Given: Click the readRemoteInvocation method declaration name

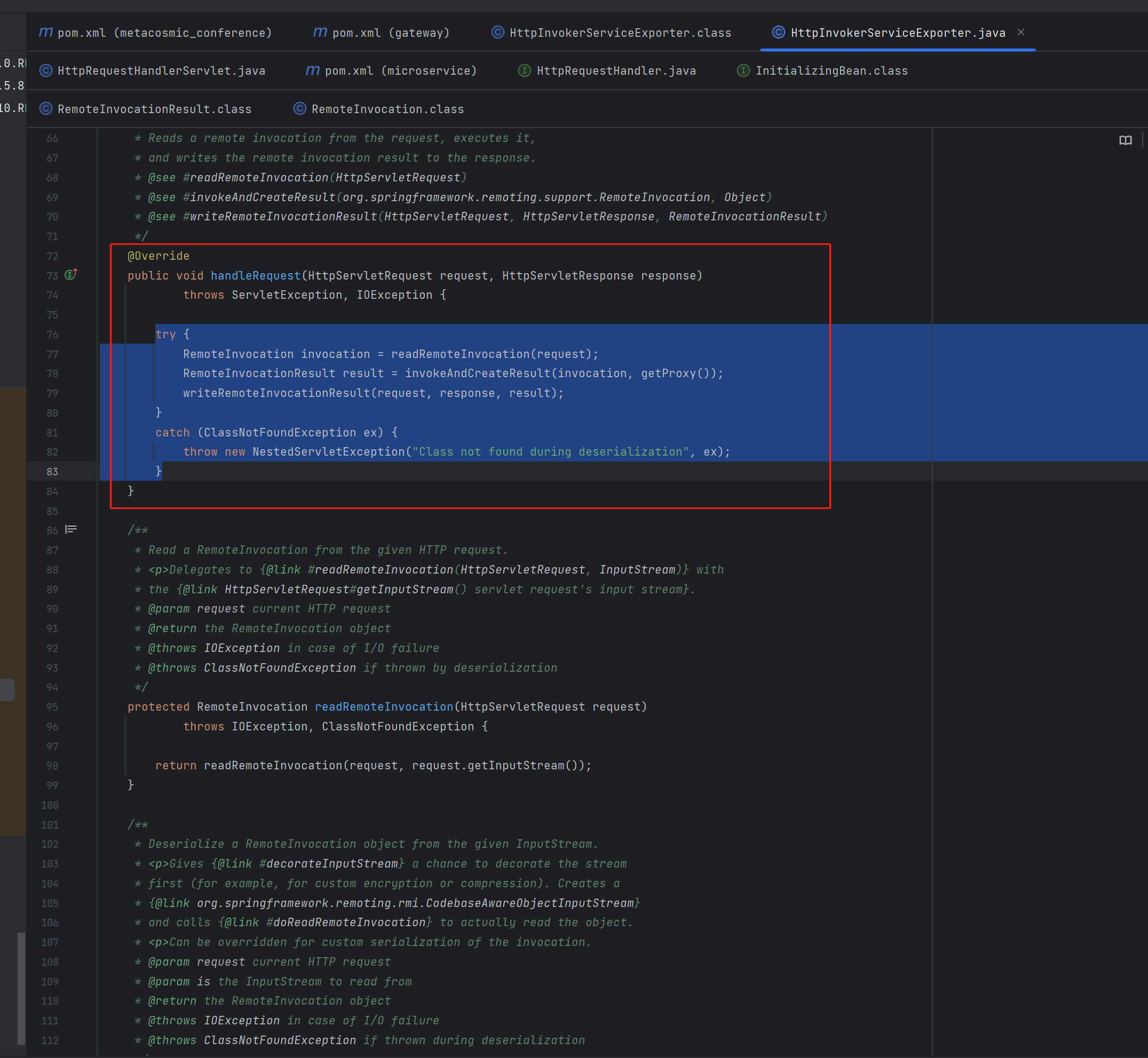Looking at the screenshot, I should [x=384, y=707].
